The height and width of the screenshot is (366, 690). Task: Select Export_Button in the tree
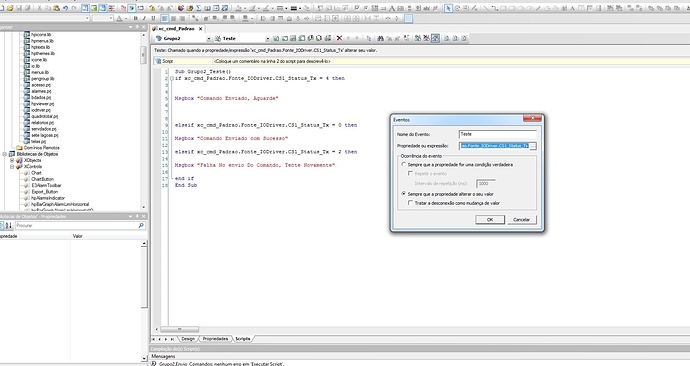tap(44, 192)
